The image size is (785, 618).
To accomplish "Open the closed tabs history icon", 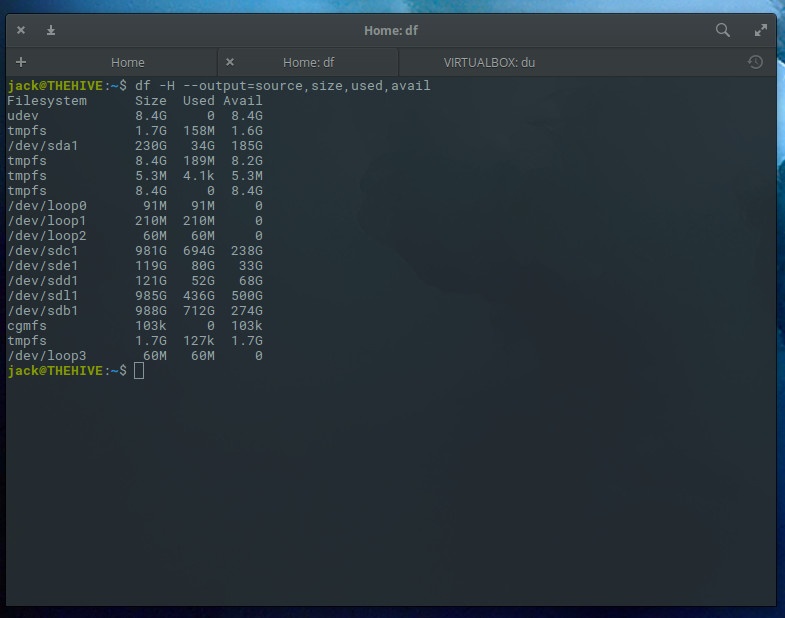I will coord(755,62).
